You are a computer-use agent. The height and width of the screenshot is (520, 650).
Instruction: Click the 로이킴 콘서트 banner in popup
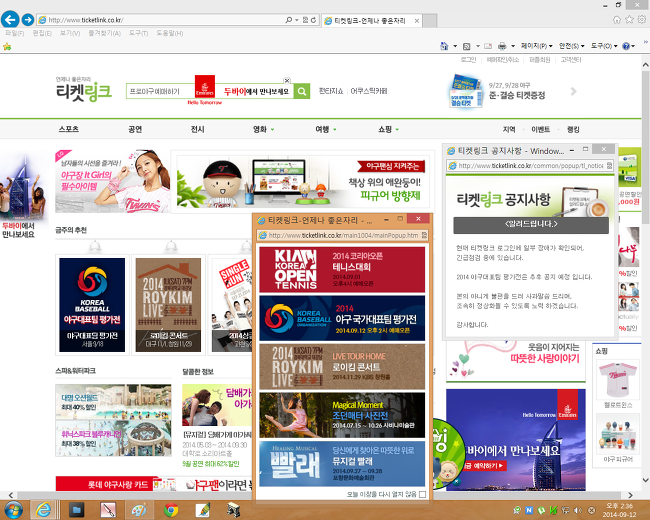click(x=342, y=367)
